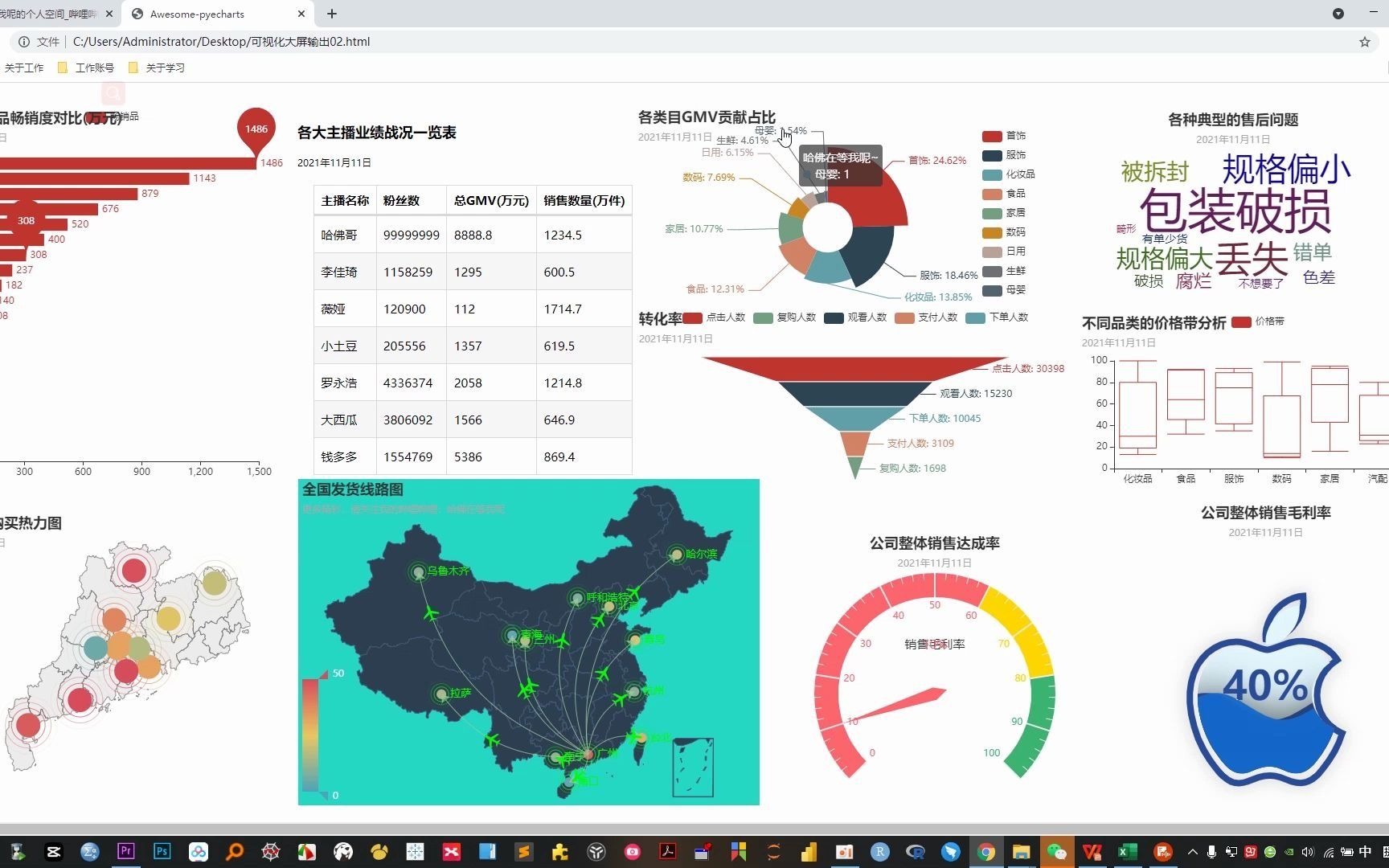Click the 包装破损 word in the word cloud
The image size is (1389, 868).
1235,211
